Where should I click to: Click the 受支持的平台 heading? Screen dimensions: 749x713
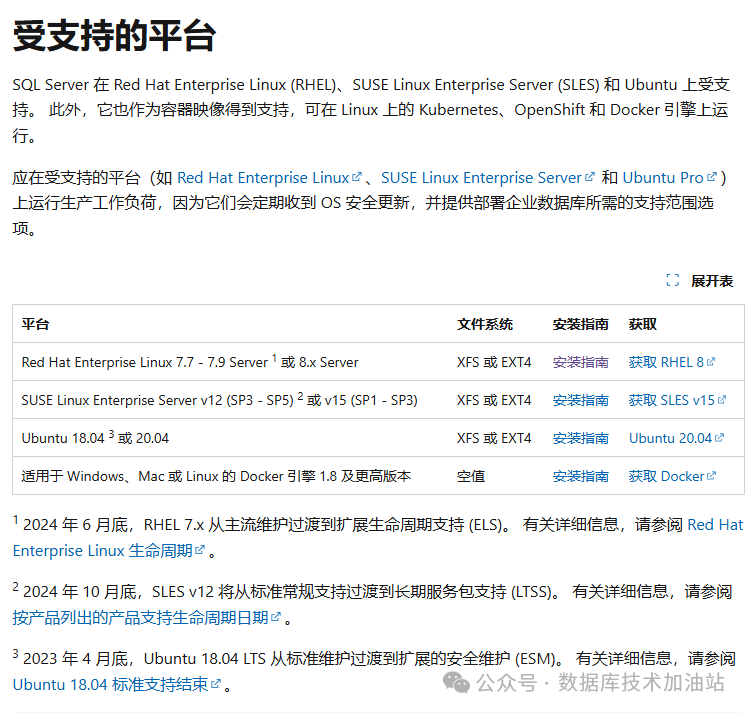pyautogui.click(x=114, y=36)
